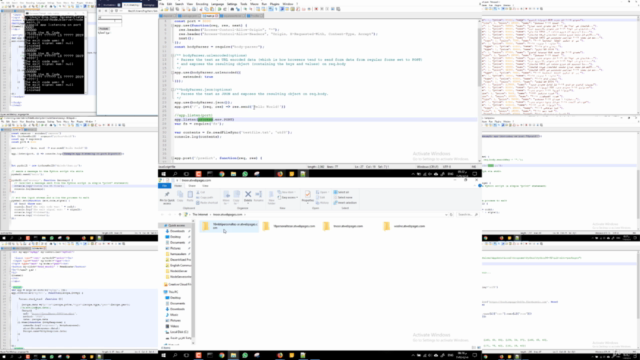Click Select all in Explorer ribbon
This screenshot has width=640, height=360.
click(341, 192)
